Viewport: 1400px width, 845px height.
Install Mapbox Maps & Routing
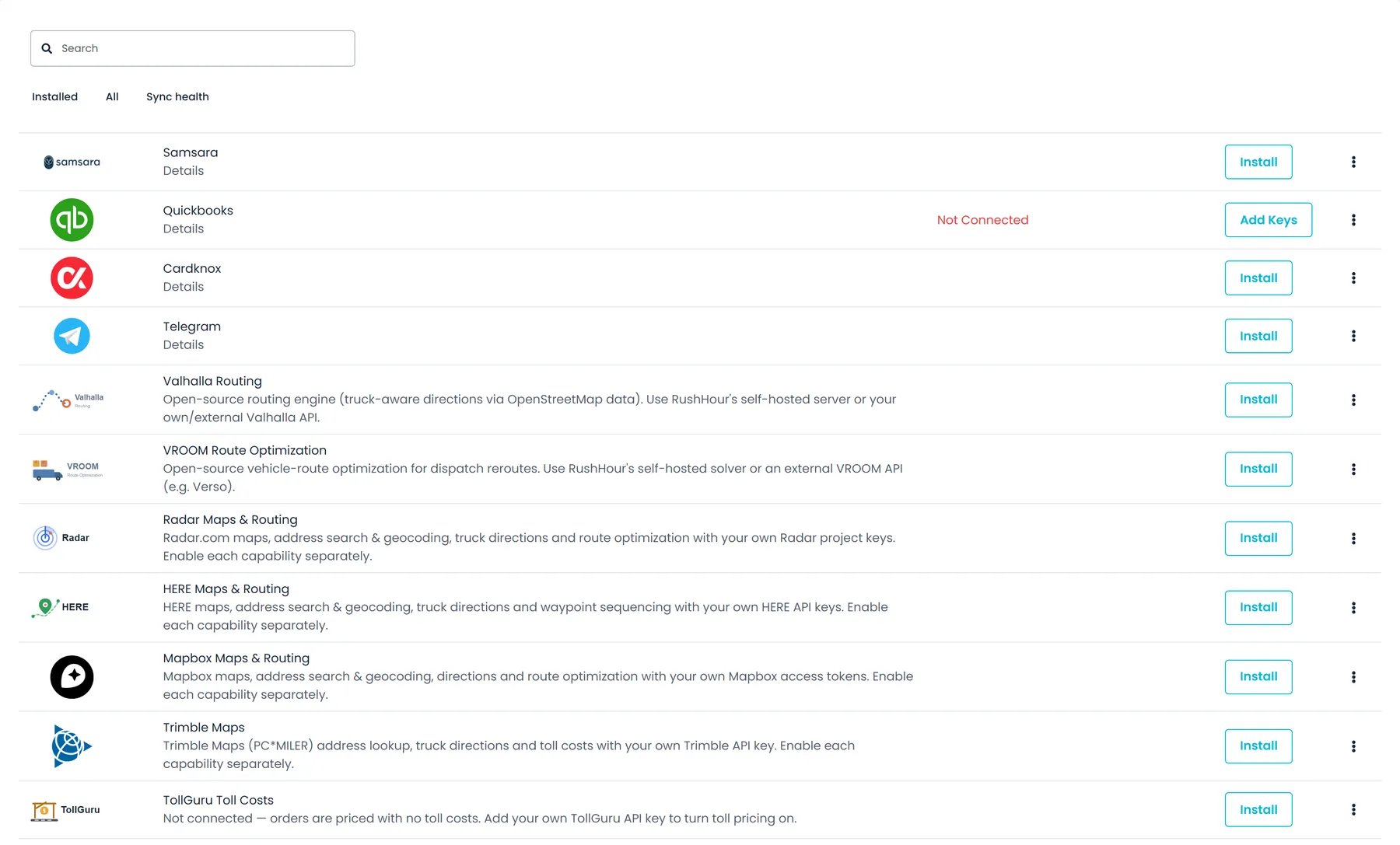[1258, 676]
